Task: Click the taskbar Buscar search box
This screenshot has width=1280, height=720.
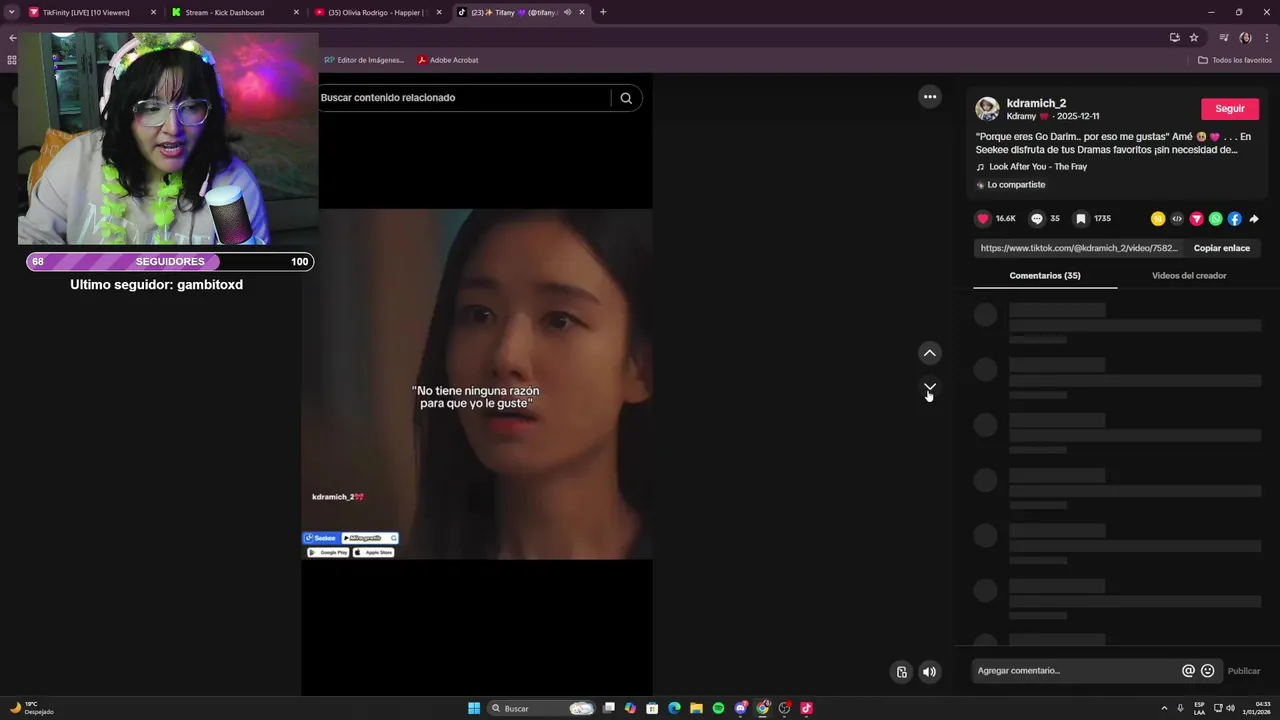Action: point(542,708)
